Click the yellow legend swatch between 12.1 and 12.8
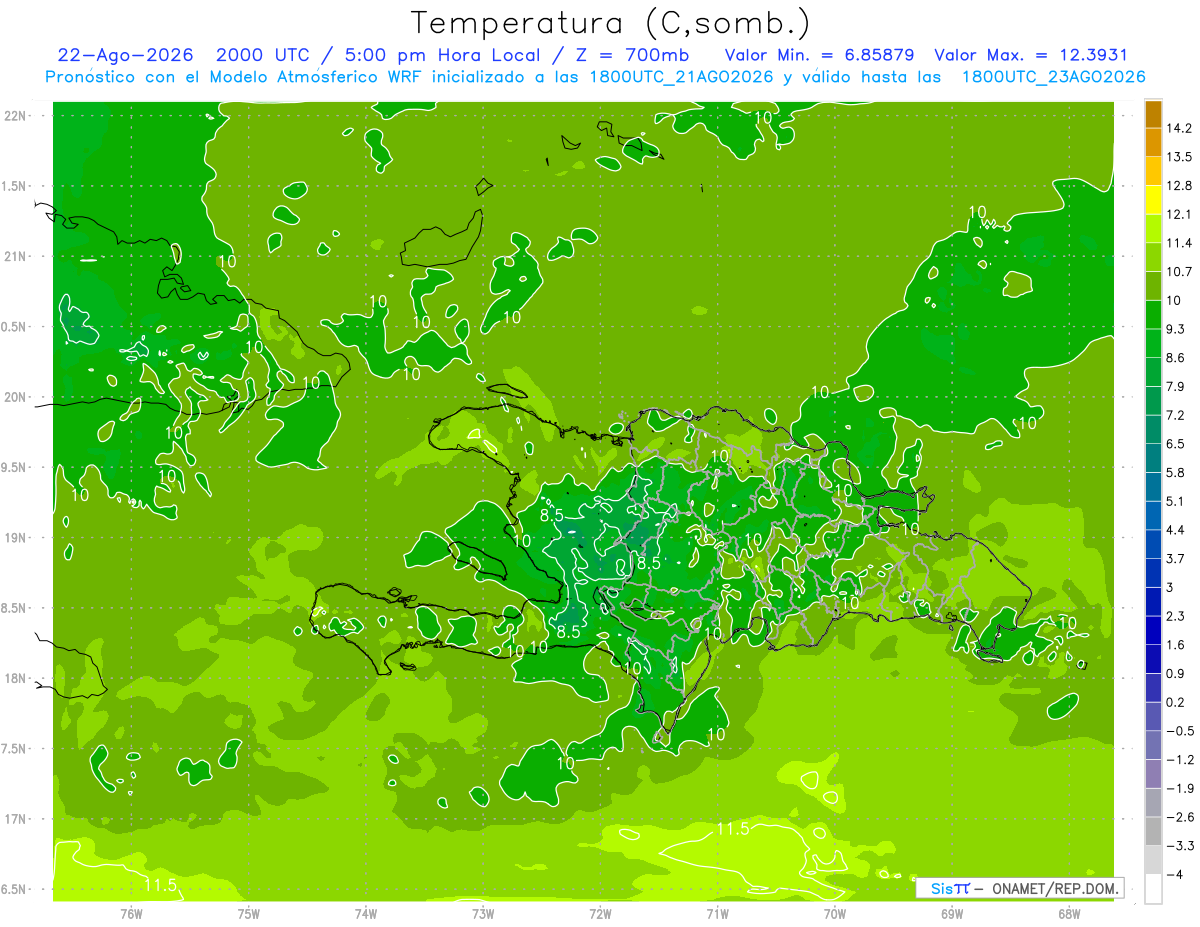 coord(1153,201)
